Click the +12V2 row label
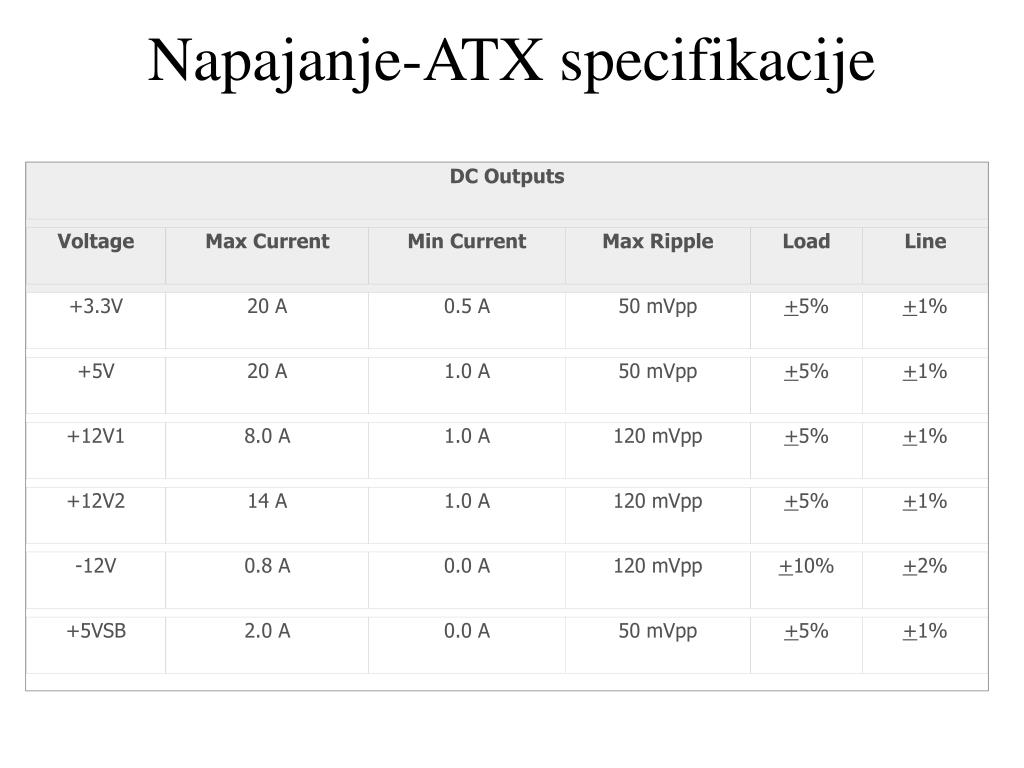1024x768 pixels. 96,501
